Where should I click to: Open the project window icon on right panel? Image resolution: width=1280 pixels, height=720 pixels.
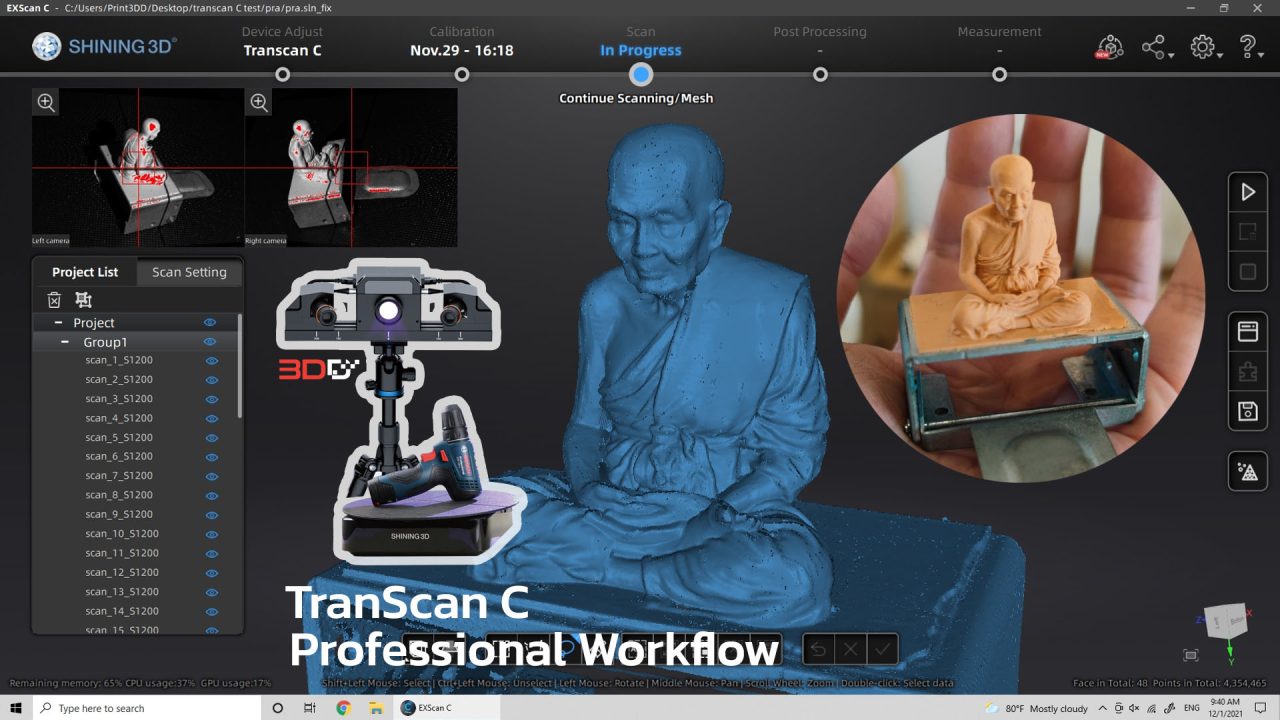(x=1247, y=331)
